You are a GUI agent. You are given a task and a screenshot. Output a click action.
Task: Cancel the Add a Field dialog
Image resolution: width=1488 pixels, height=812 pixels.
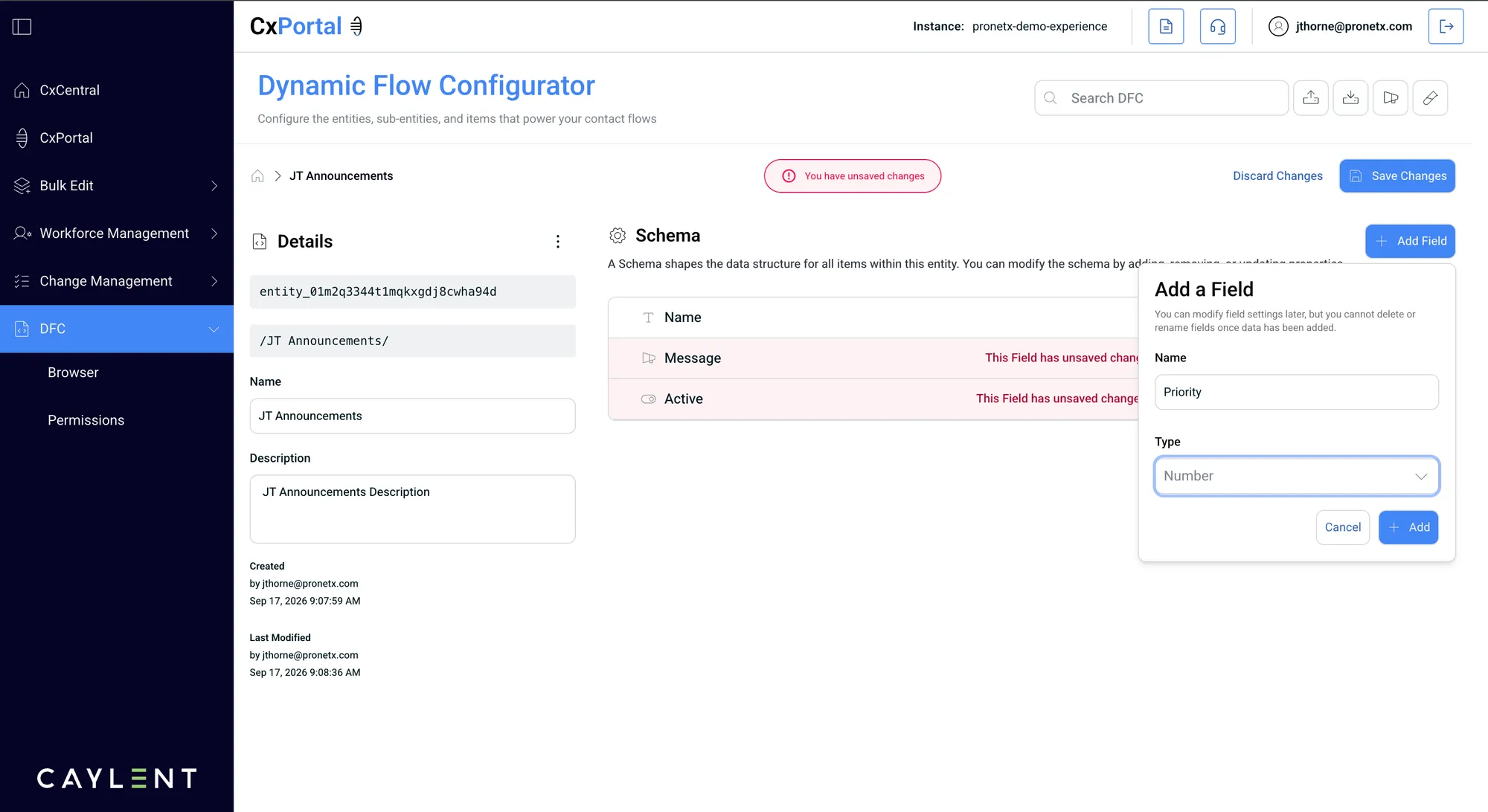(1342, 527)
